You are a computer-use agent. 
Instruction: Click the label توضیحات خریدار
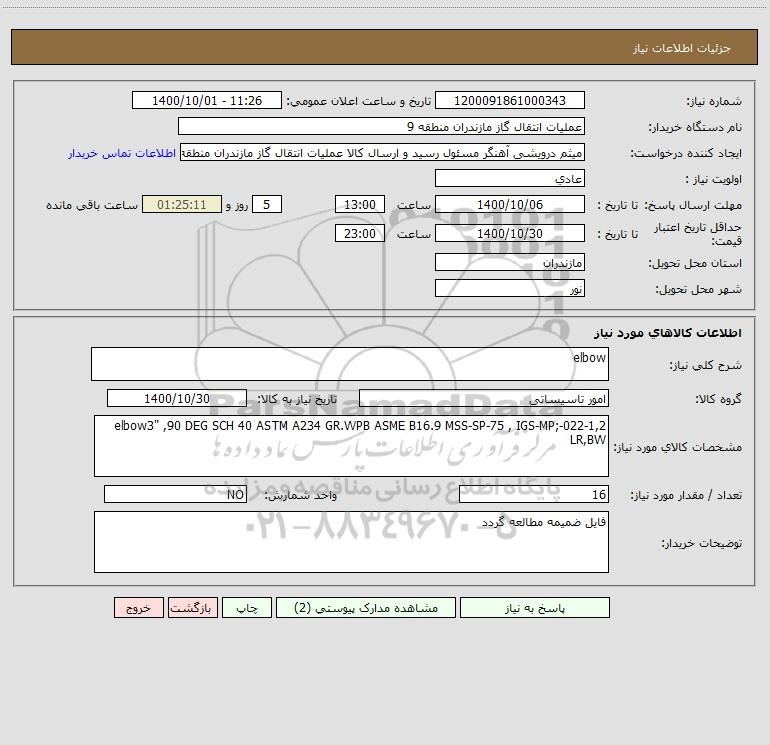[x=701, y=543]
